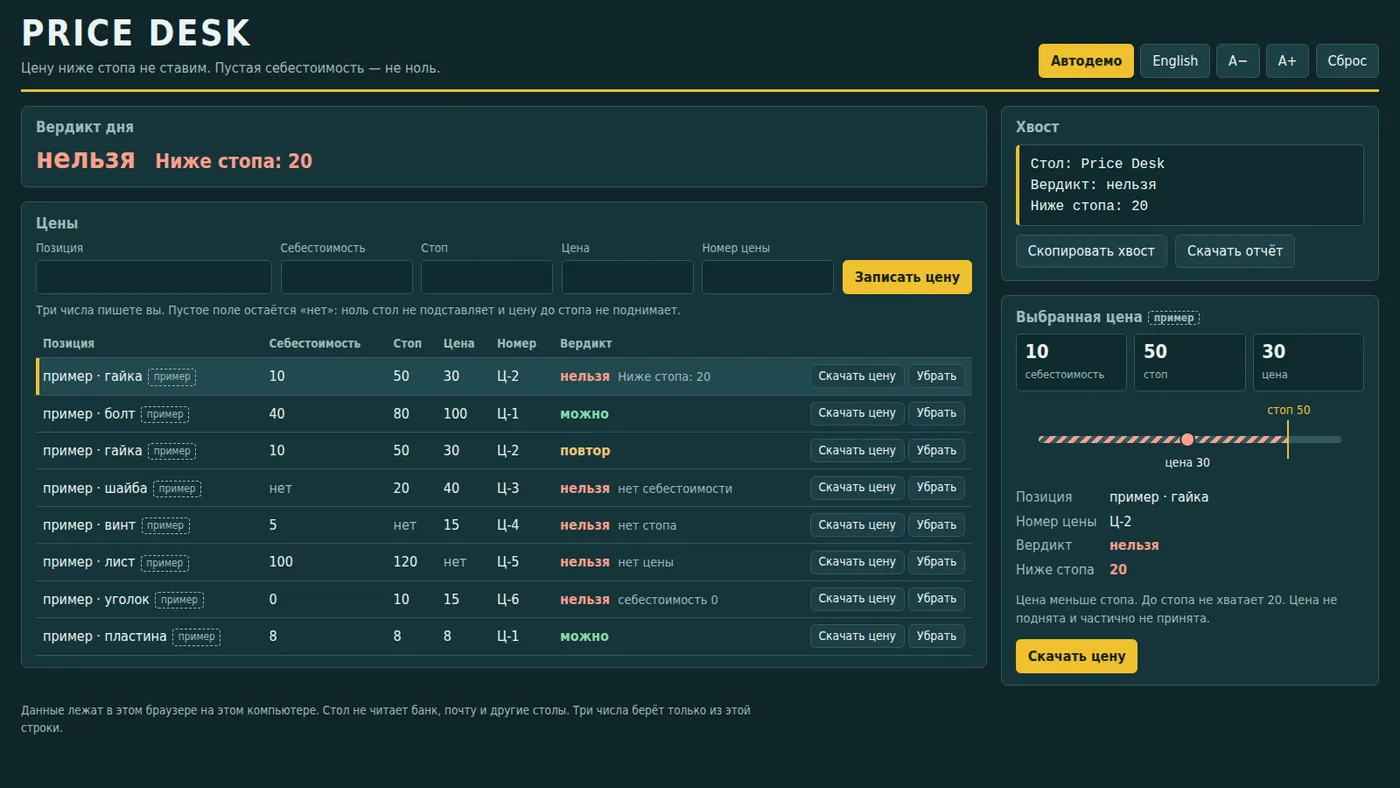Focus the Позиция input field
Image resolution: width=1400 pixels, height=788 pixels.
[154, 277]
